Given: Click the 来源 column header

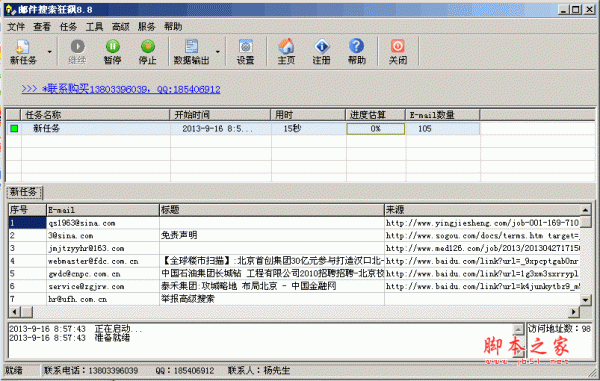Looking at the screenshot, I should 483,210.
